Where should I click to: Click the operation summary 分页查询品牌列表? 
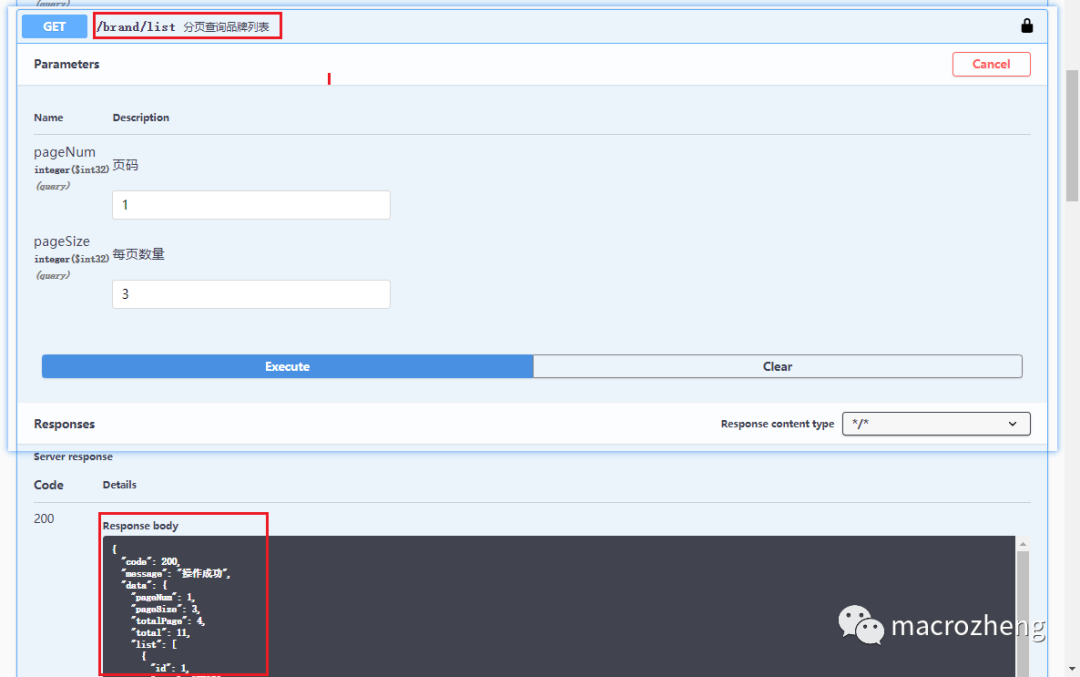point(226,27)
